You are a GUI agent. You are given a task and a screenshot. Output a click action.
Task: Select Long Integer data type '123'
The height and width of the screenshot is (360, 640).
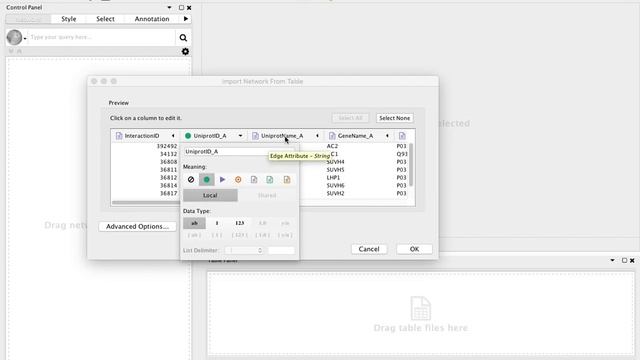click(240, 223)
